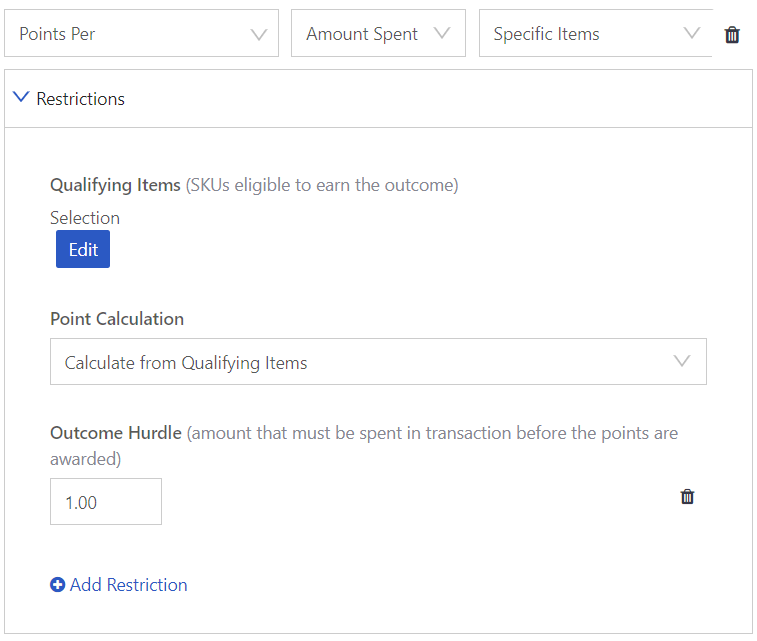Open Calculate from Qualifying Items dropdown

pyautogui.click(x=378, y=362)
